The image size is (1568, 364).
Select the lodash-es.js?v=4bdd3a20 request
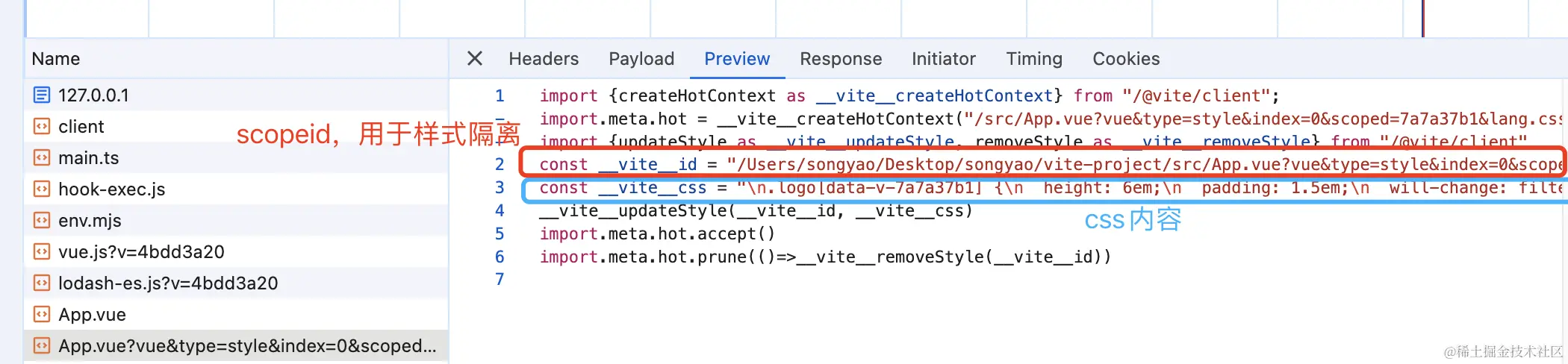click(x=236, y=283)
